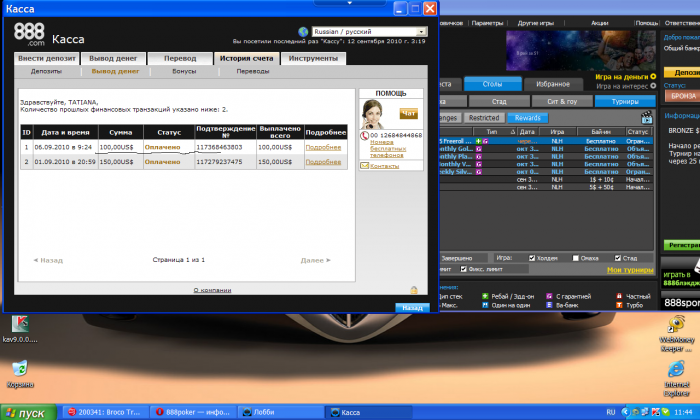
Task: Click the space promo banner in lobby
Action: (581, 50)
